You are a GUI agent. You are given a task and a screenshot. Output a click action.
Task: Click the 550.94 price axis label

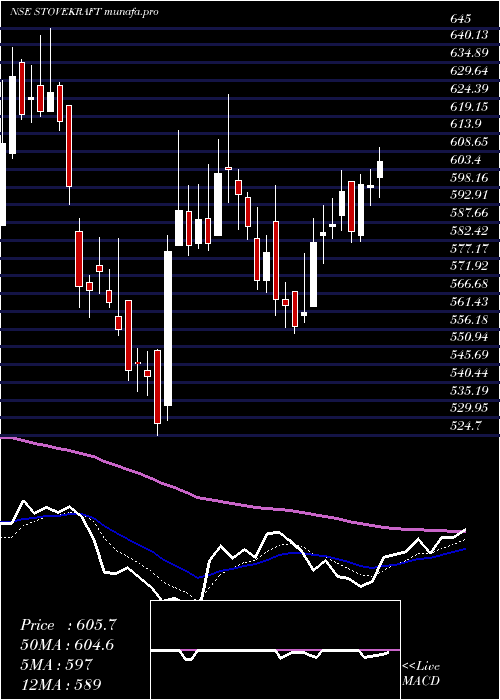tap(469, 337)
